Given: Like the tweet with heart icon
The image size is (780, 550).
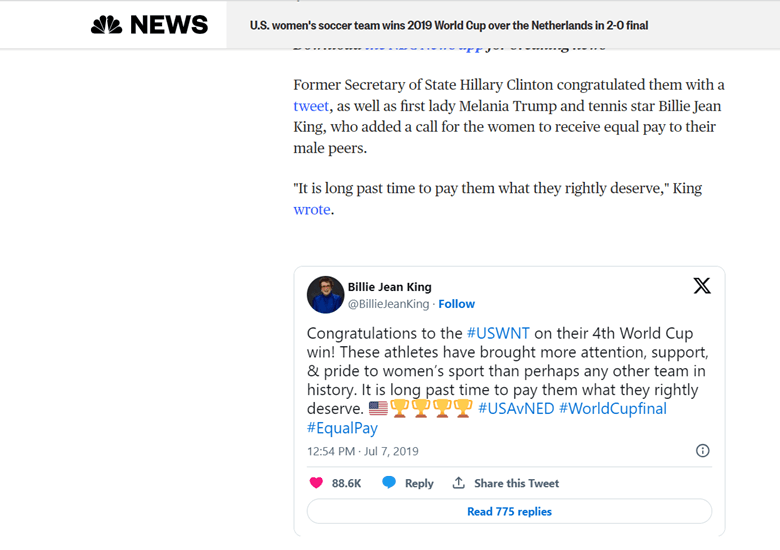Looking at the screenshot, I should [x=317, y=483].
